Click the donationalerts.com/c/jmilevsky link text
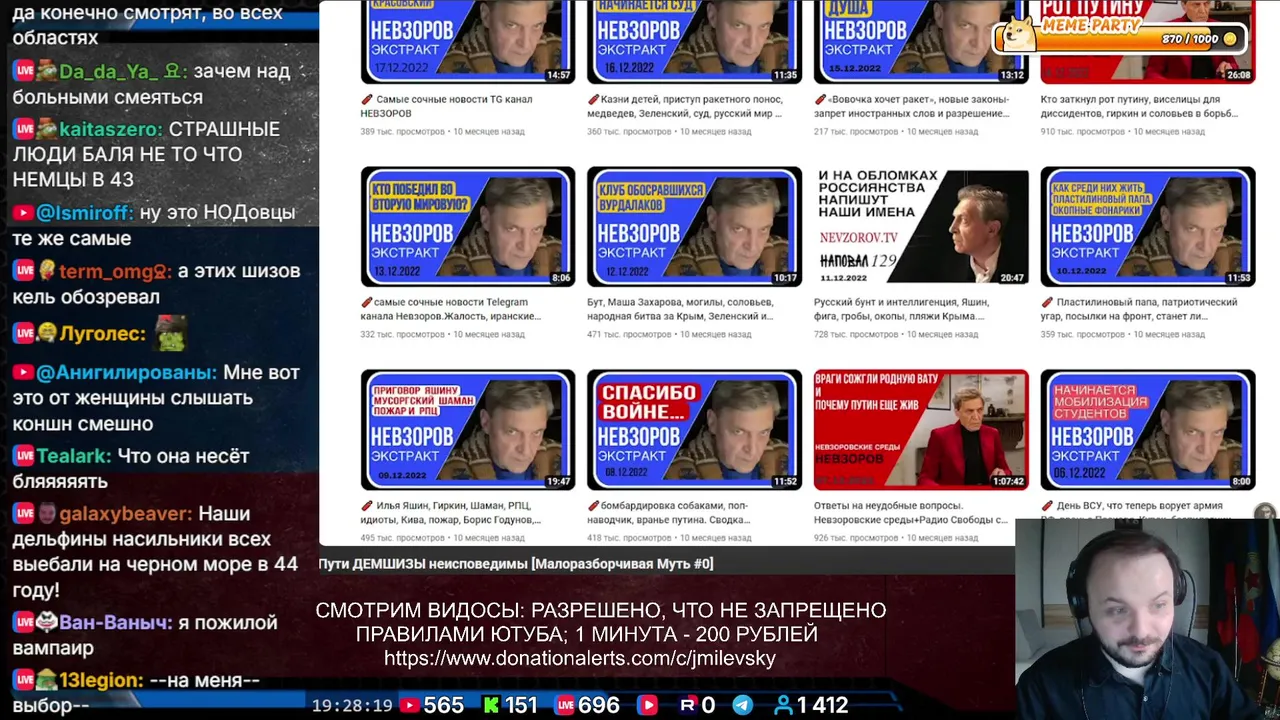1280x720 pixels. [x=580, y=659]
